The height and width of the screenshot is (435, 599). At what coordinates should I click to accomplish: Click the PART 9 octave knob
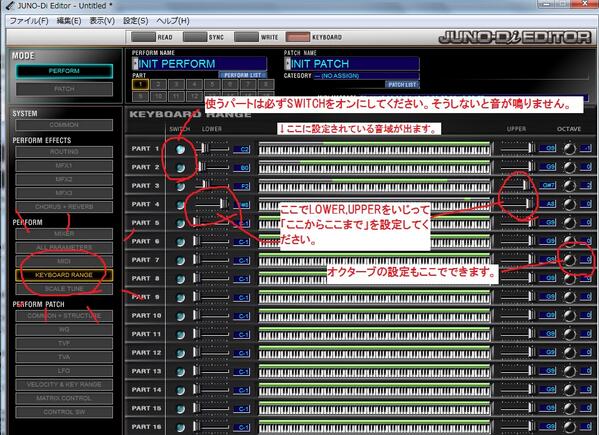570,297
